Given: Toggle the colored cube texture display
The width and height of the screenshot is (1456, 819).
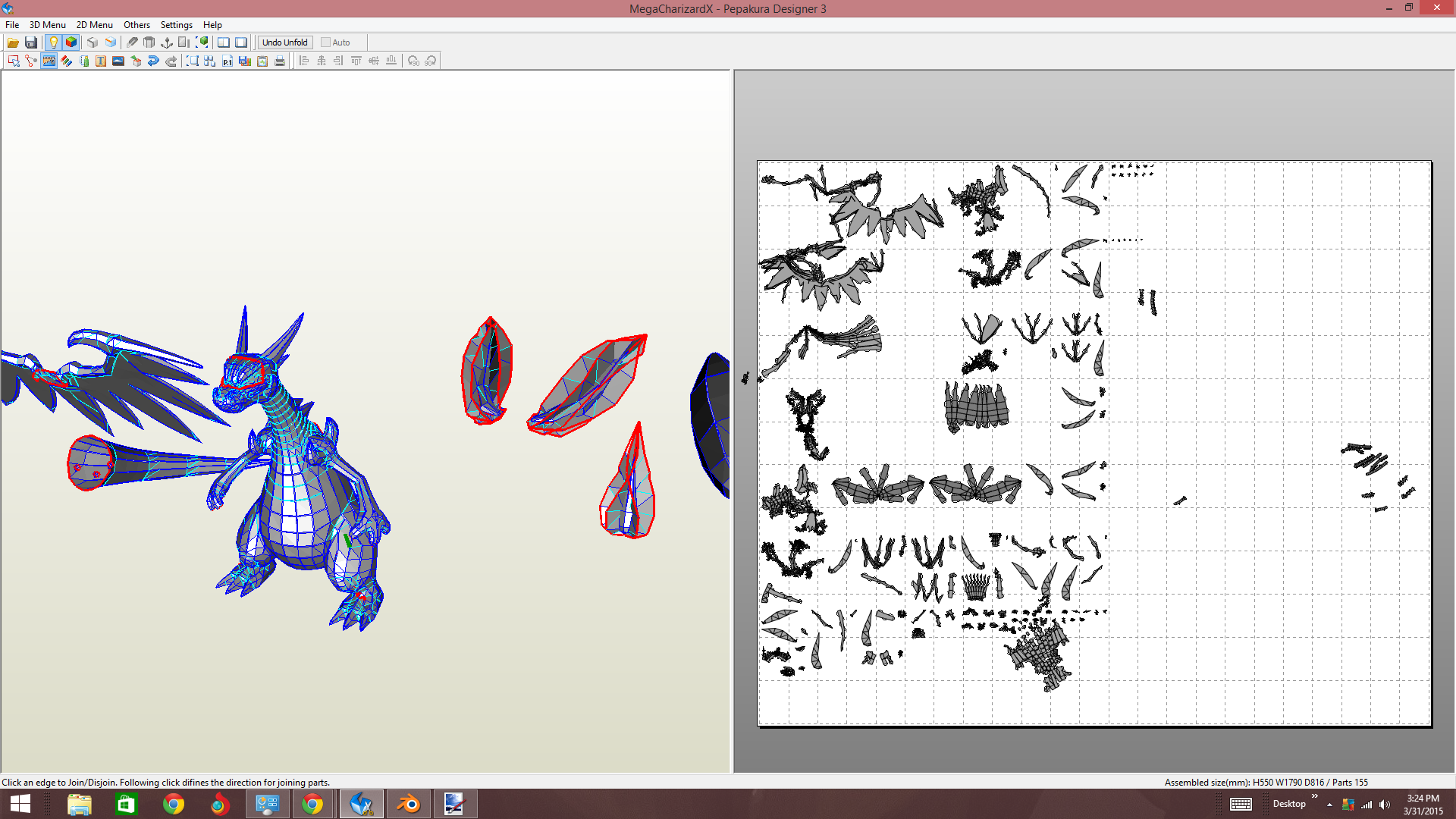Looking at the screenshot, I should (71, 42).
